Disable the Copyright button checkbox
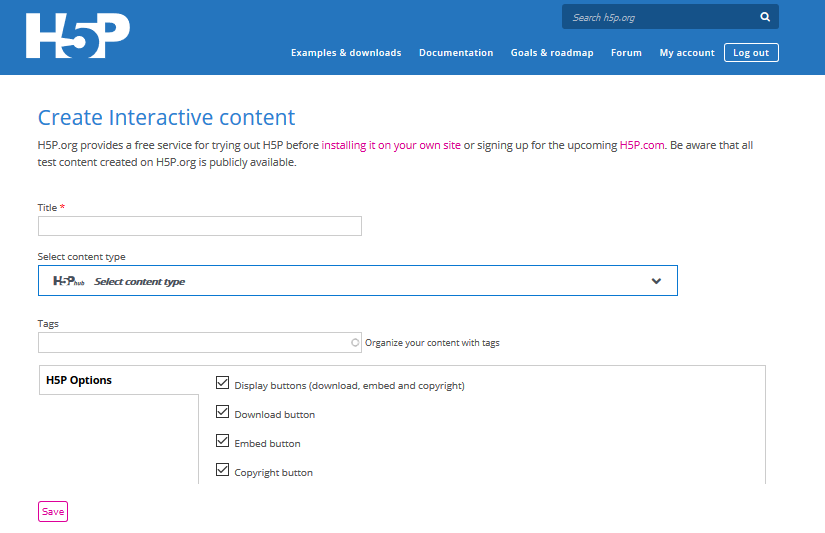Screen dimensions: 825x533 coord(223,470)
